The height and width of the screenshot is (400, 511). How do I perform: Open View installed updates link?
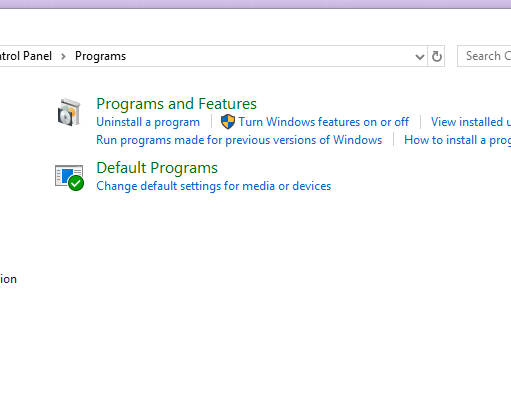[x=471, y=122]
